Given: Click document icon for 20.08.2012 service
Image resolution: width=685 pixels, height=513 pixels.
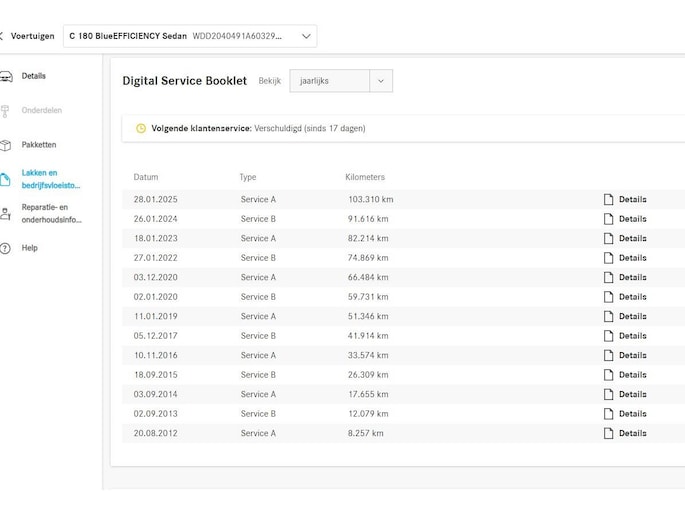Looking at the screenshot, I should point(608,434).
